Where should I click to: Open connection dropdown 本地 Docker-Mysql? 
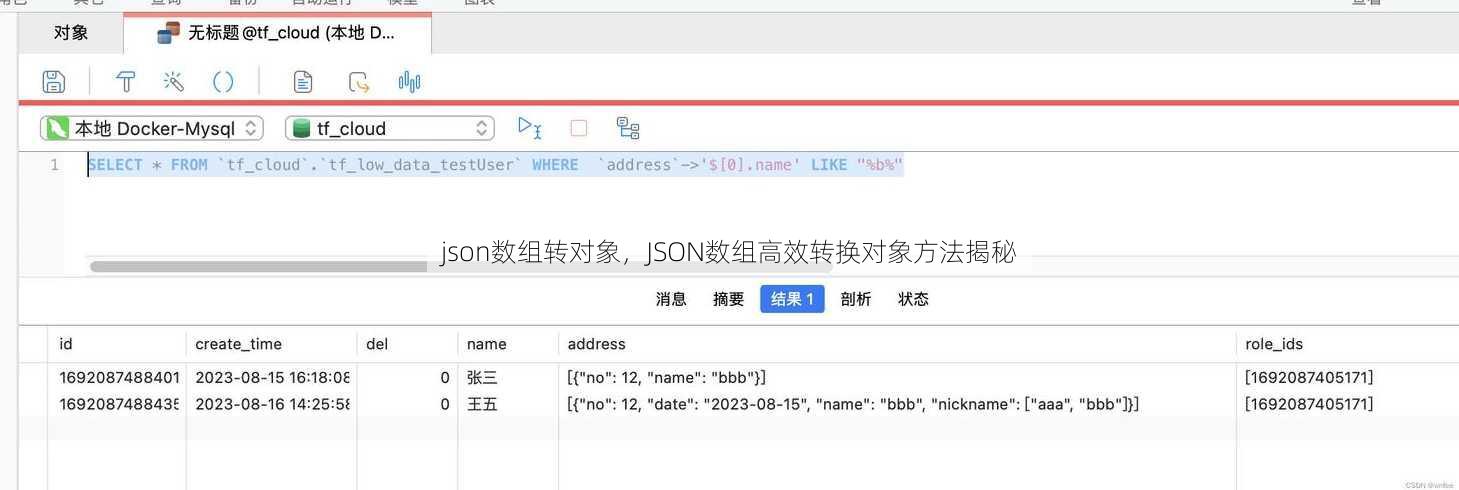tap(152, 128)
